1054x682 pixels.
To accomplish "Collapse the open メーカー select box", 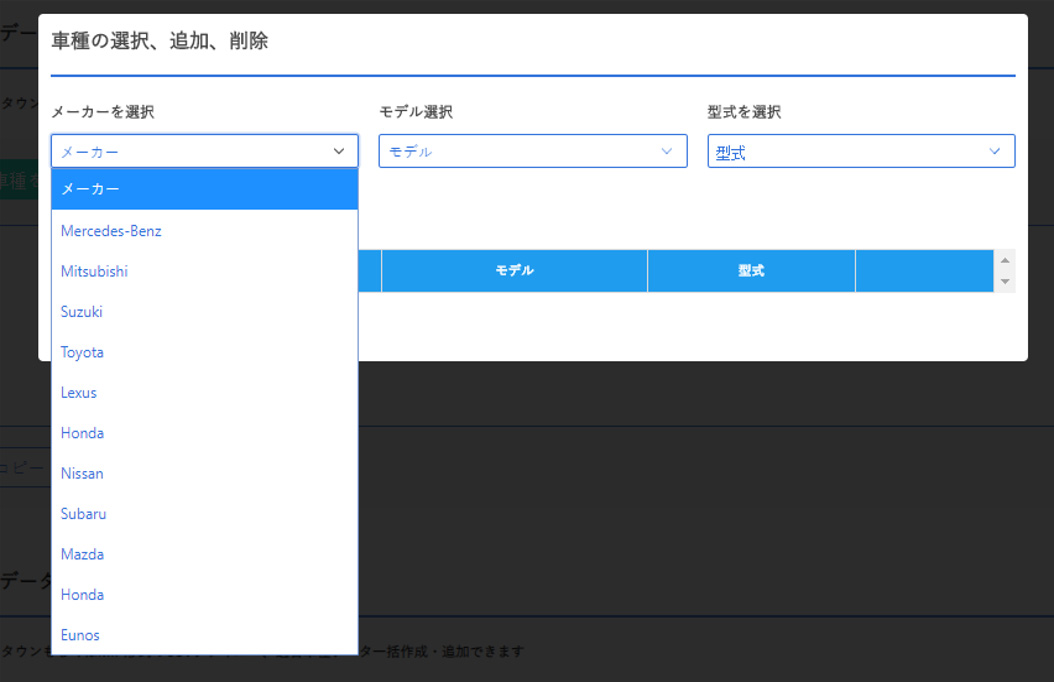I will pos(204,151).
